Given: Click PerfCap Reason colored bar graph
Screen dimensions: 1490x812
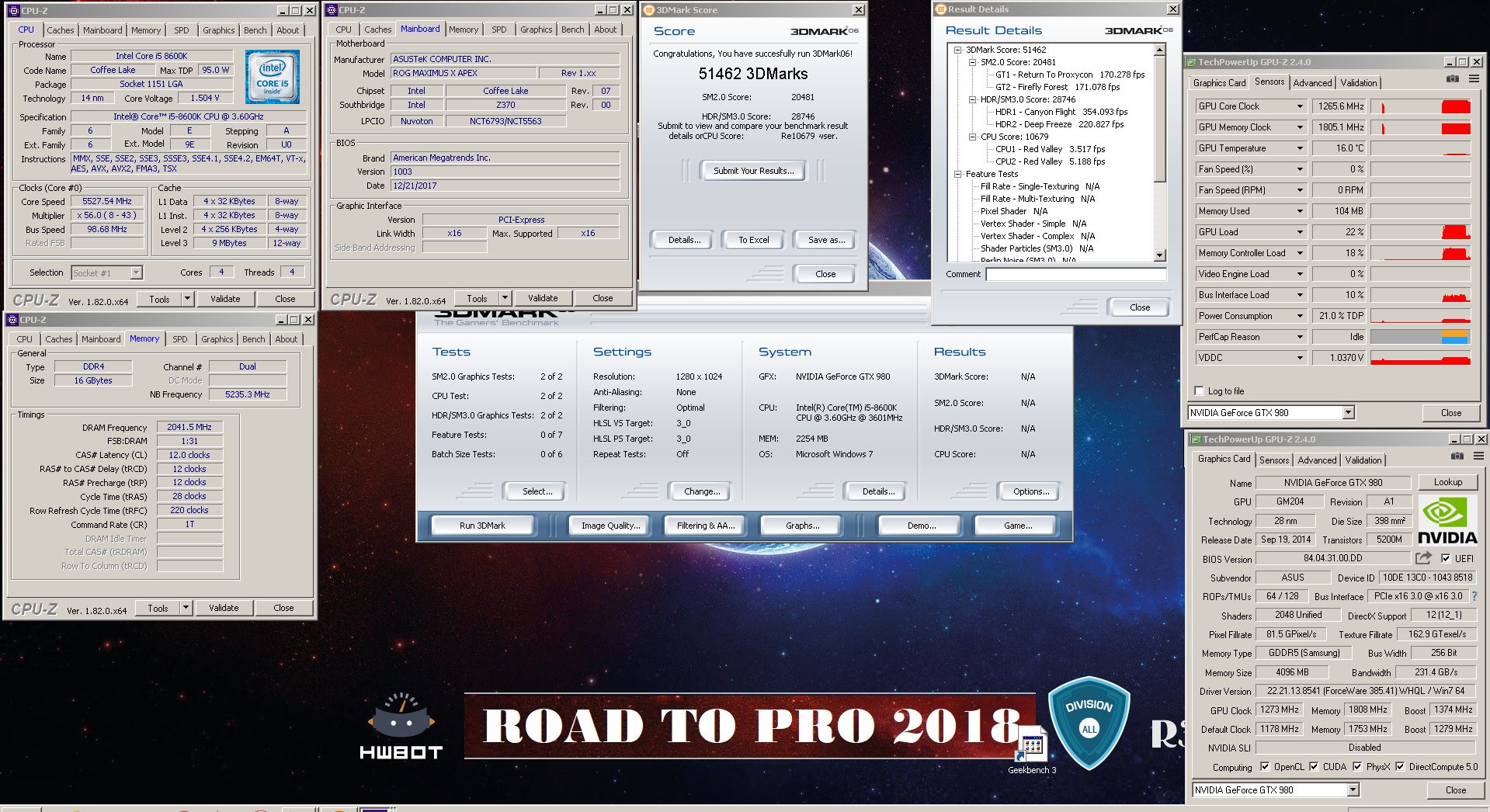Looking at the screenshot, I should 1420,337.
